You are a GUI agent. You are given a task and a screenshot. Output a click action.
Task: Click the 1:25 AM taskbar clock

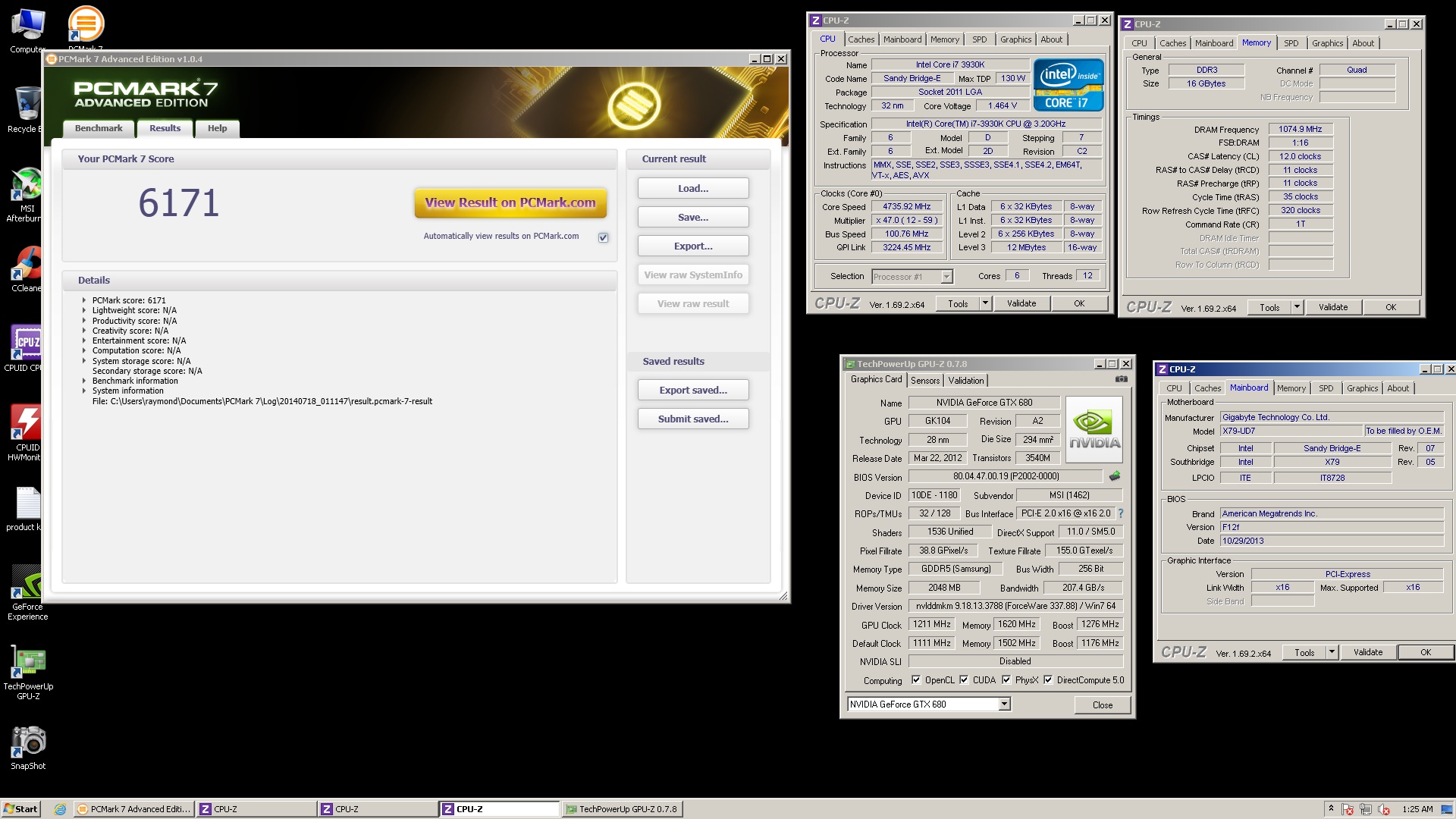pos(1417,809)
